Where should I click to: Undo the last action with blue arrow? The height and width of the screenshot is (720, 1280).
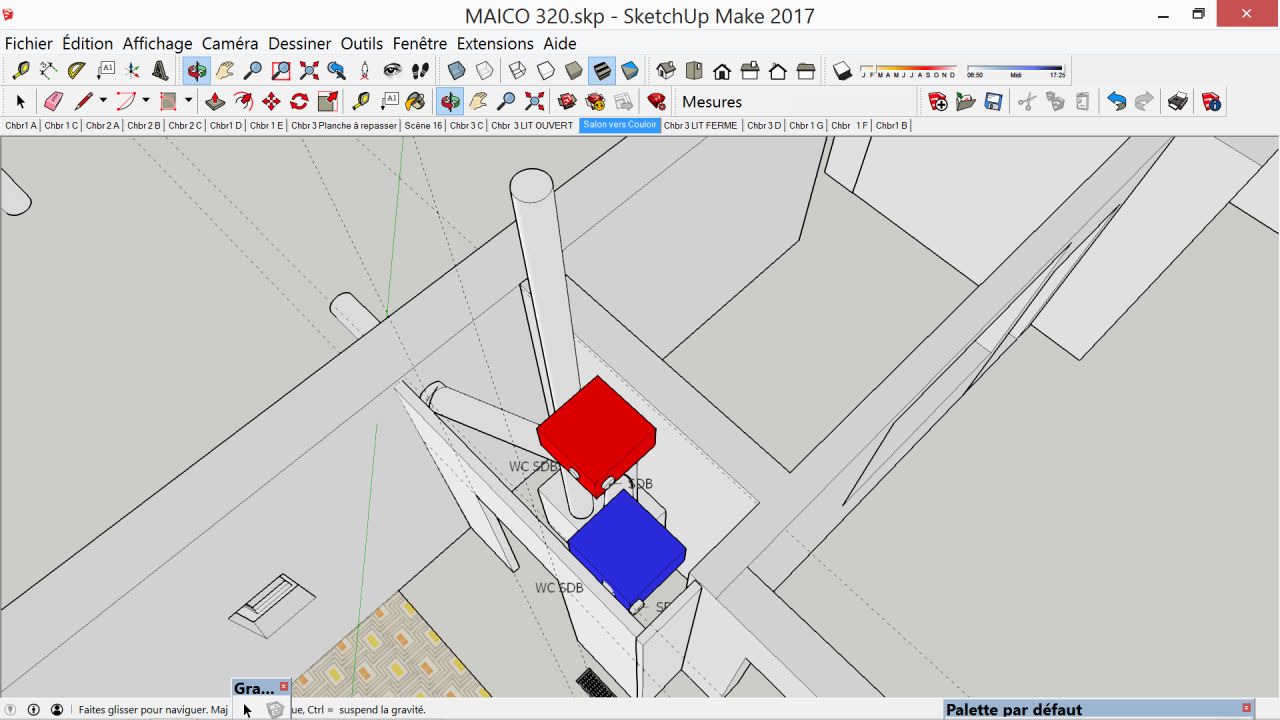(1116, 101)
